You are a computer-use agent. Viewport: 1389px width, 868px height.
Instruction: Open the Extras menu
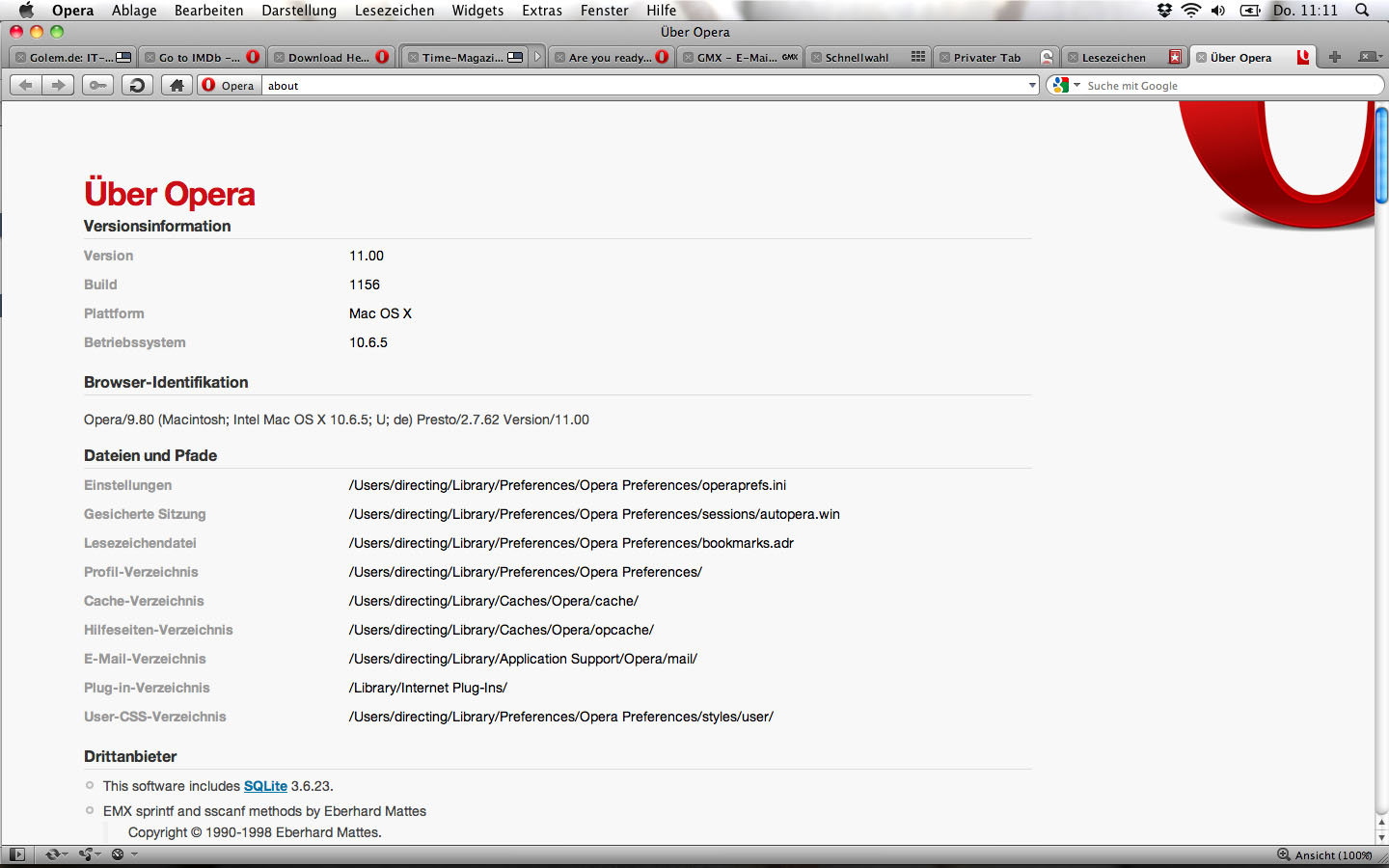tap(542, 11)
